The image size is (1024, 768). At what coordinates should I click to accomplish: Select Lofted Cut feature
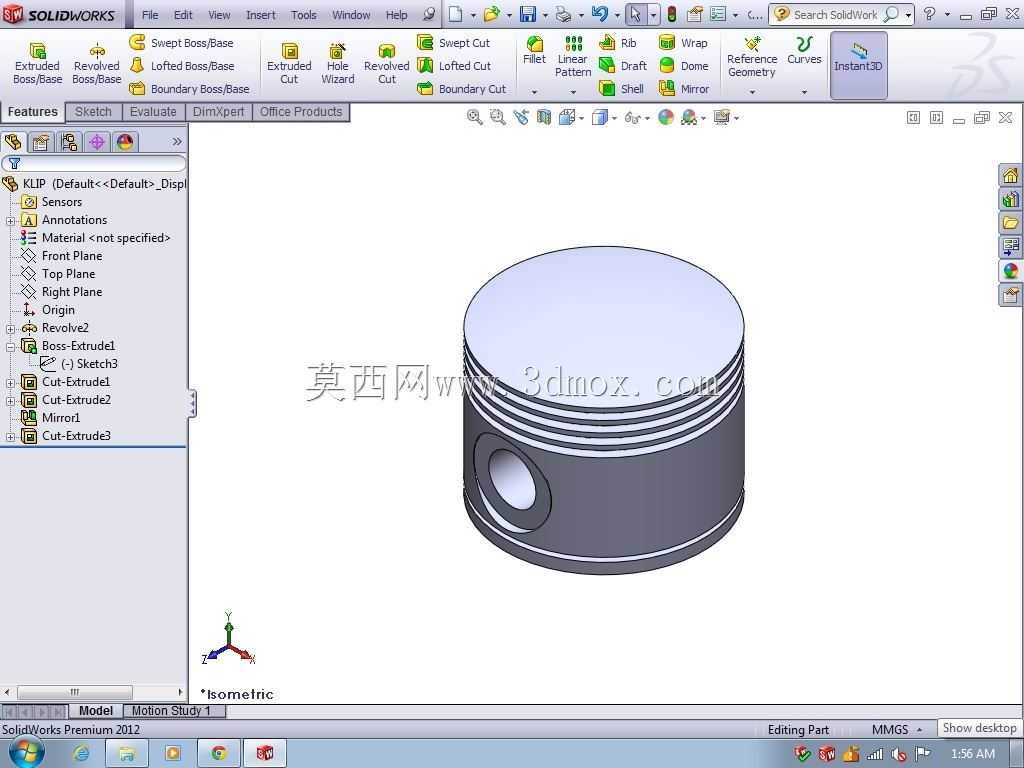[454, 66]
